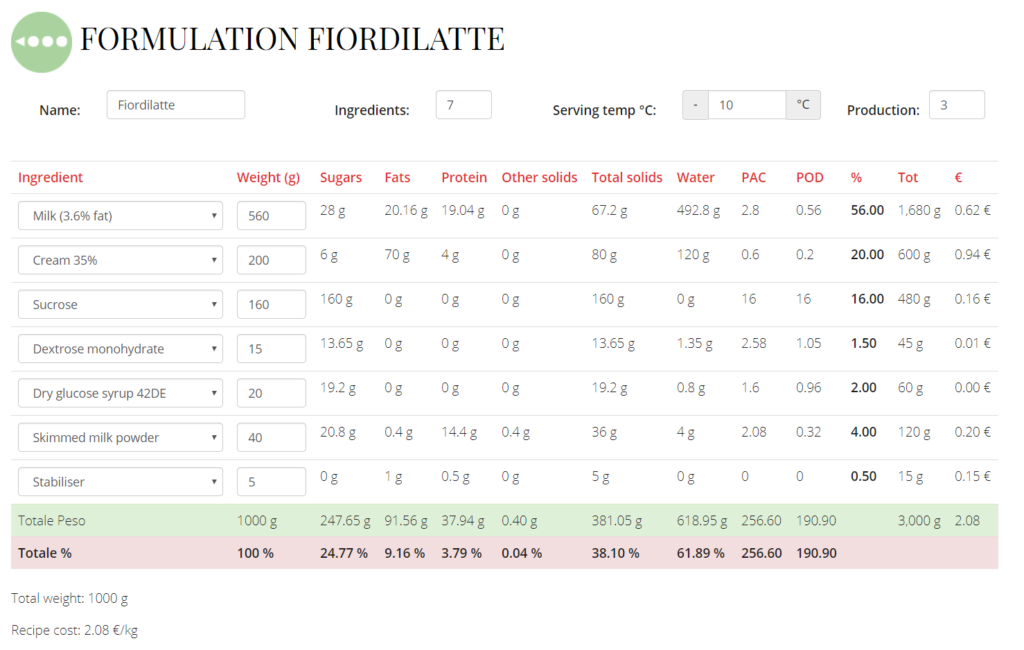
Task: Click the 190.90 POD in Totale % row
Action: [816, 553]
